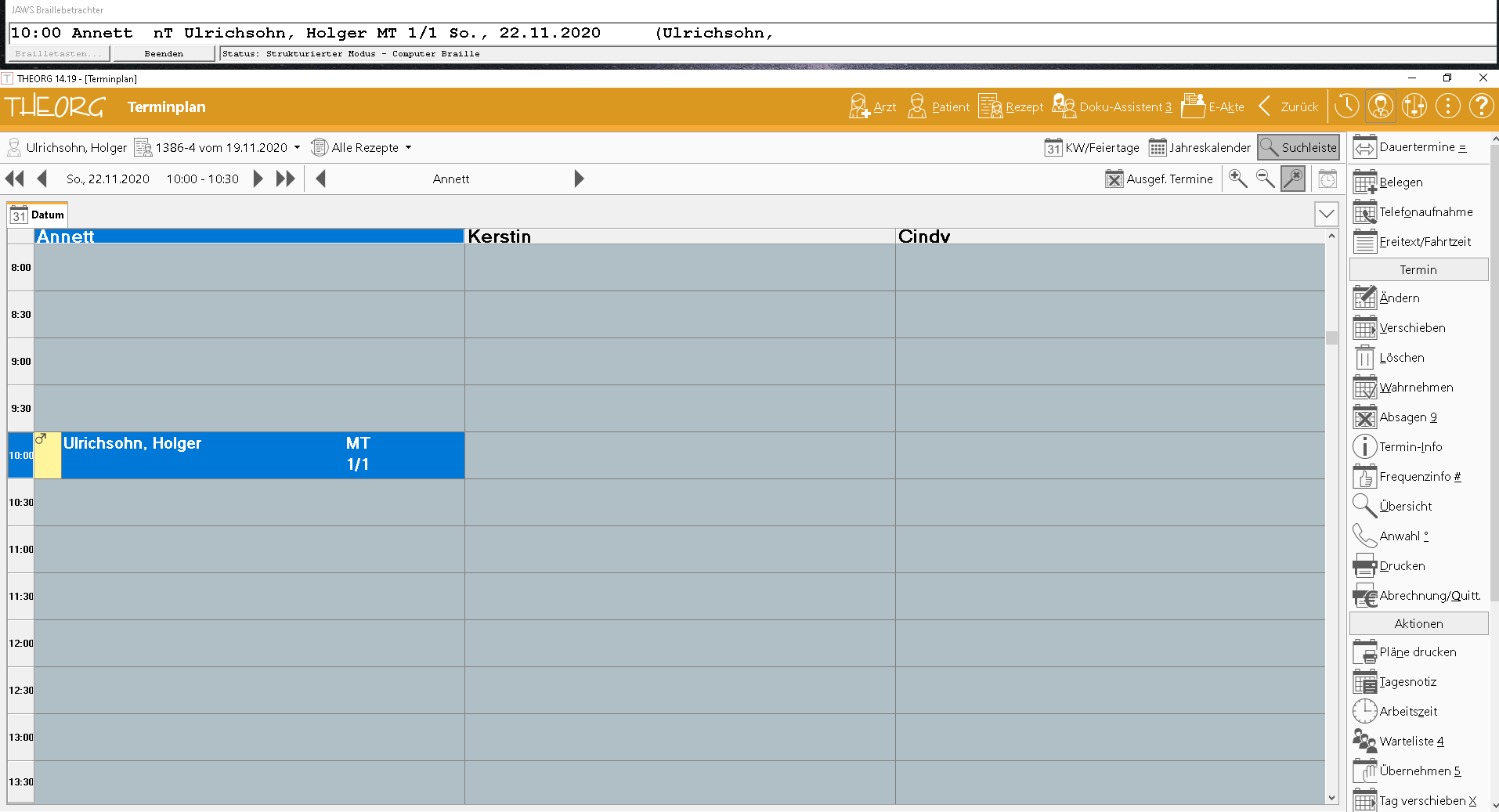Click the Rezept prescription icon

(990, 106)
